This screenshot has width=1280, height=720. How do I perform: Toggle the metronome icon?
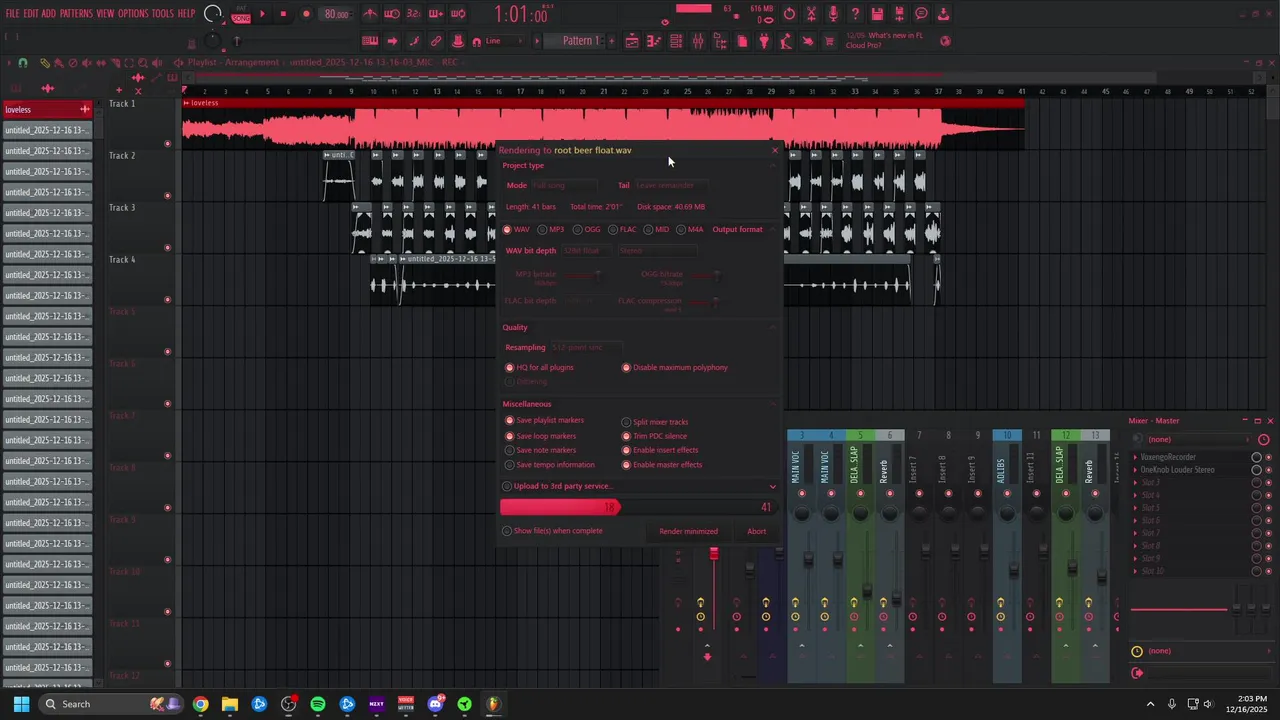point(370,14)
